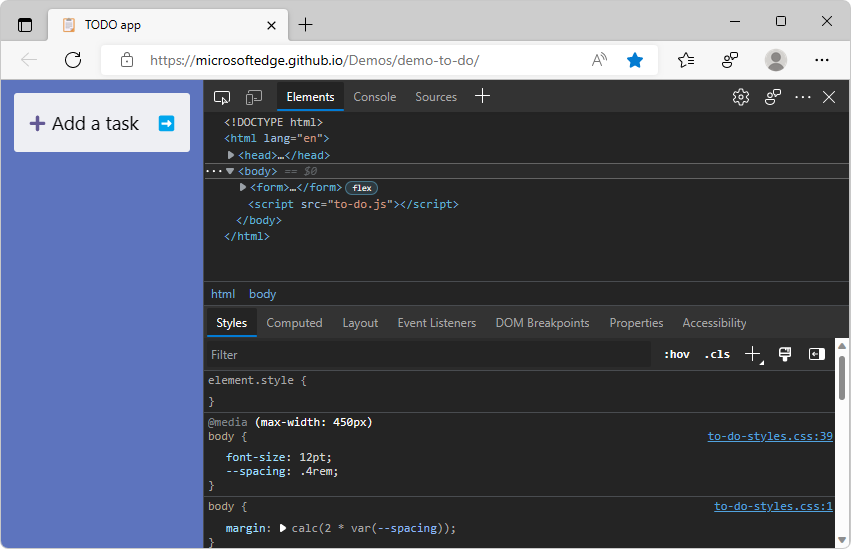Click the styles Filter input
This screenshot has height=549, width=851.
[x=429, y=355]
